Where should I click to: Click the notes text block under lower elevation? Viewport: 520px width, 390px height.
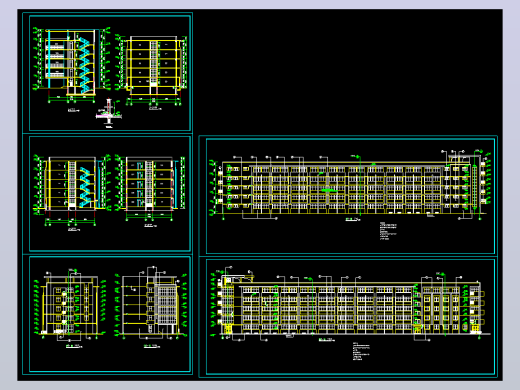pyautogui.click(x=361, y=351)
